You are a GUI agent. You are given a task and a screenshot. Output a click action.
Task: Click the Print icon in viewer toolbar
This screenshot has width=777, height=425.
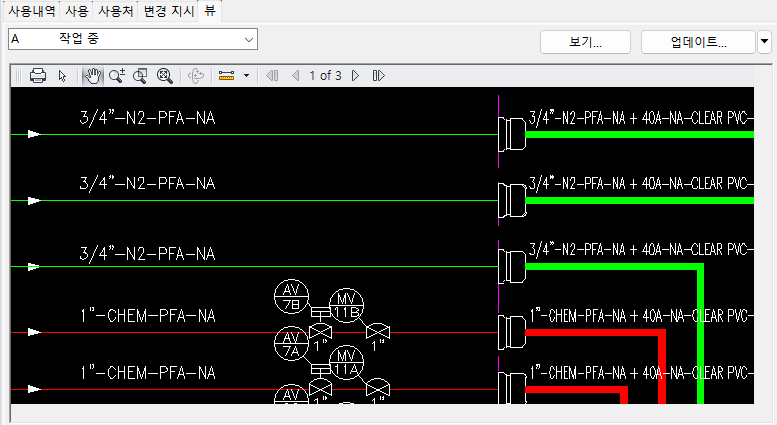point(38,76)
